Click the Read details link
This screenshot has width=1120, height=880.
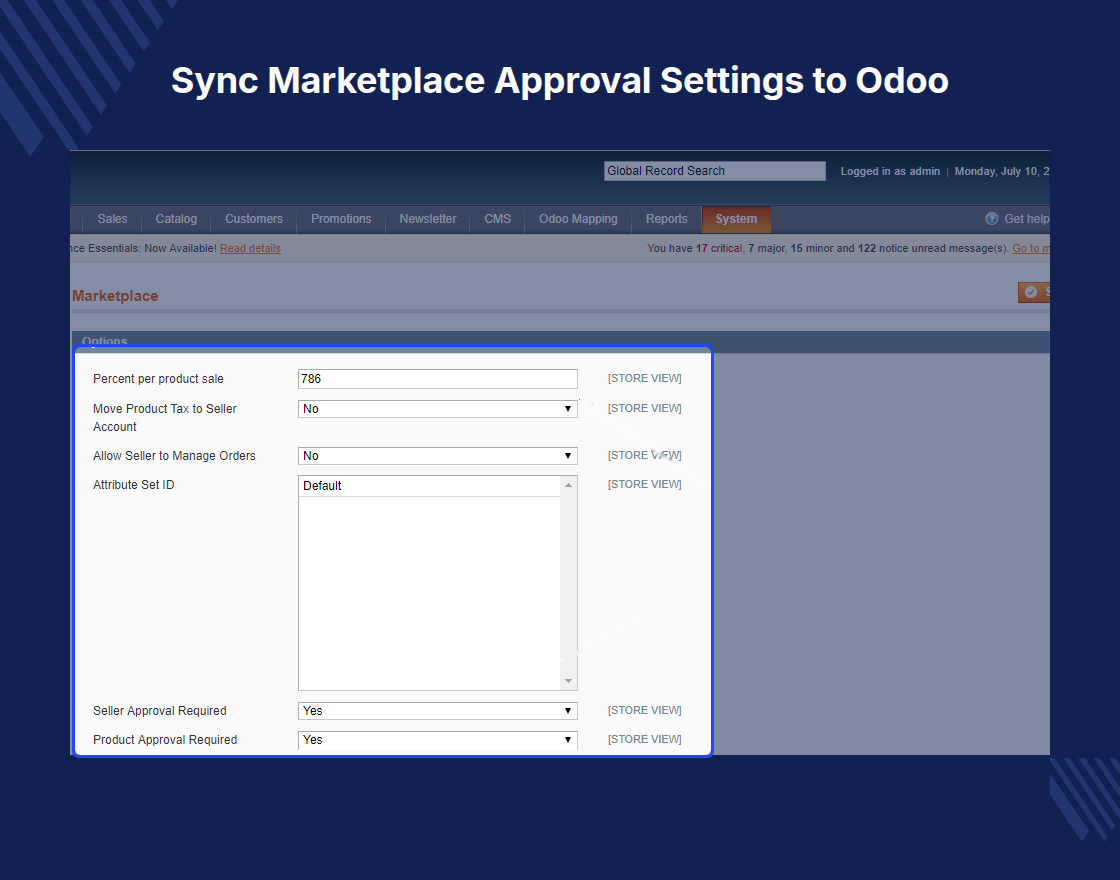pos(250,249)
